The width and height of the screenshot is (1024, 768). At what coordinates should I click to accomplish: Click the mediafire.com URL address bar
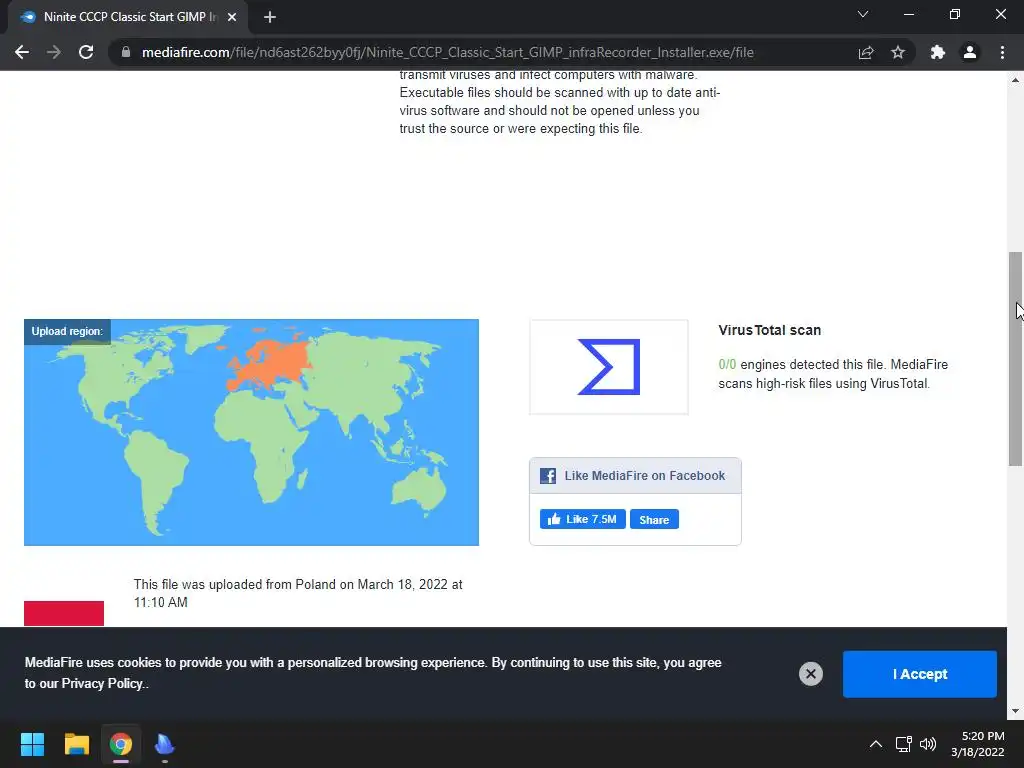tap(448, 52)
